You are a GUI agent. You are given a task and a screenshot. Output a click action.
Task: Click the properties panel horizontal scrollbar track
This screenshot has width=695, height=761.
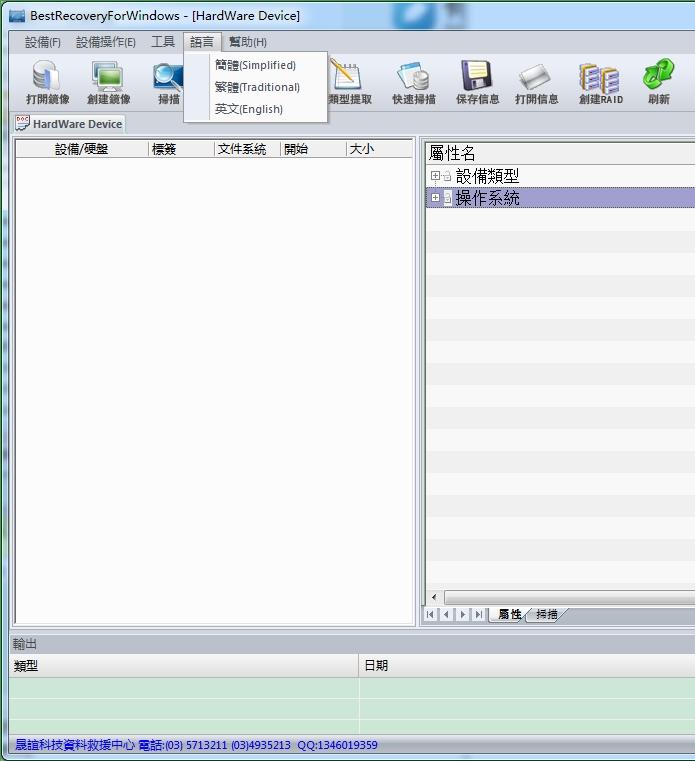pos(569,597)
